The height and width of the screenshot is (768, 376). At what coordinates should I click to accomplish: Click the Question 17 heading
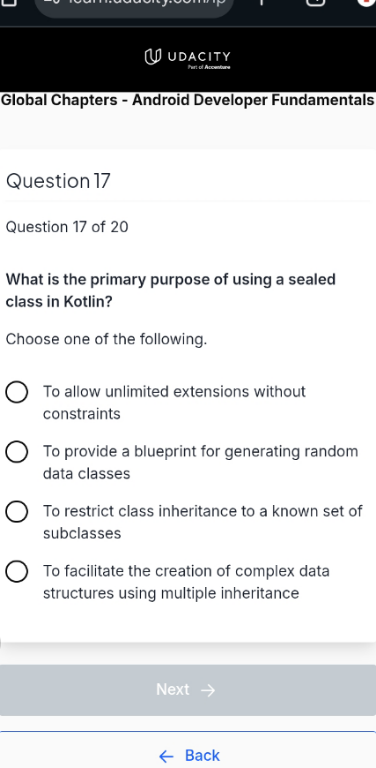coord(58,181)
